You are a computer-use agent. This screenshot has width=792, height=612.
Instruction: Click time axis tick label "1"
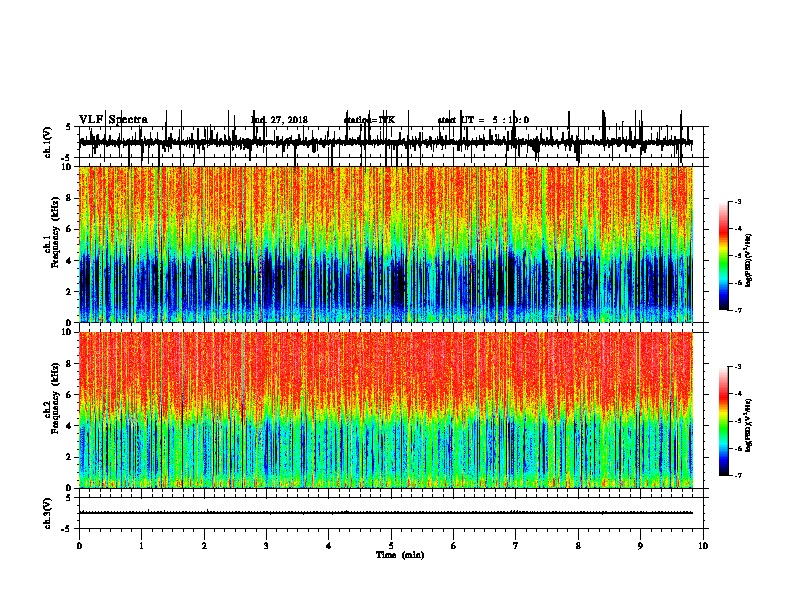point(141,546)
